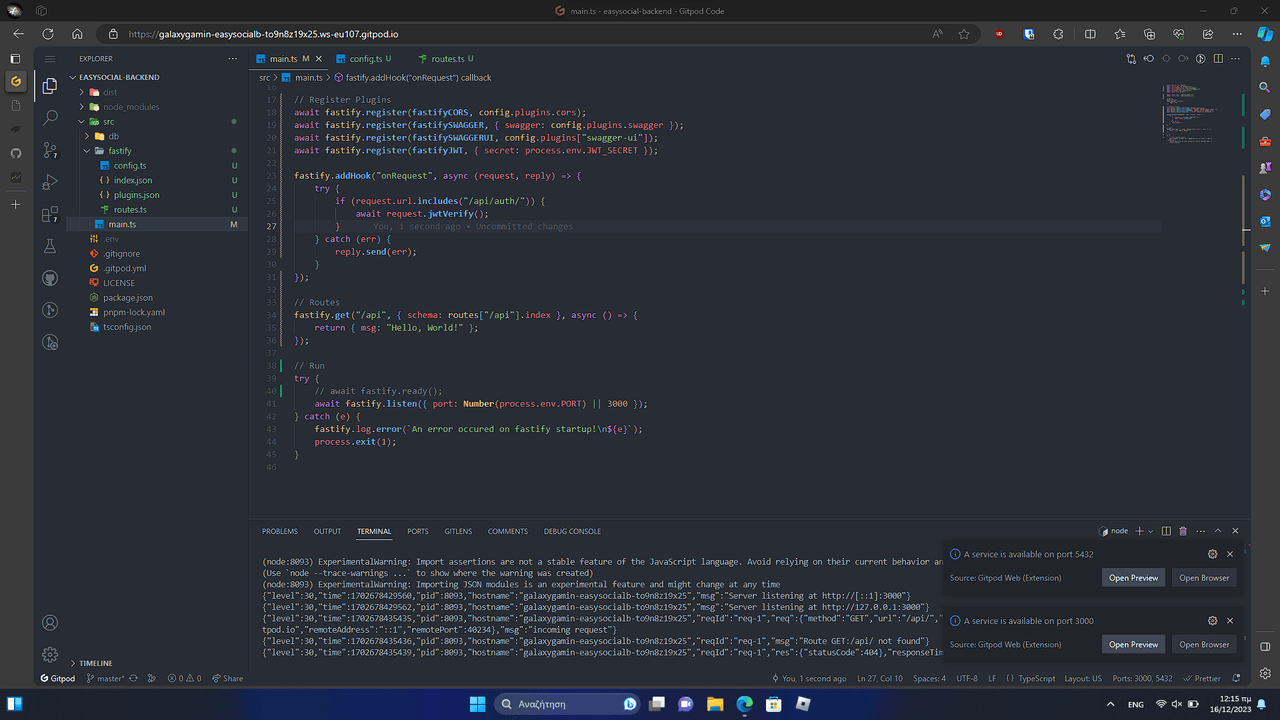The image size is (1280, 720).
Task: Open the Run and Debug view
Action: pos(50,182)
